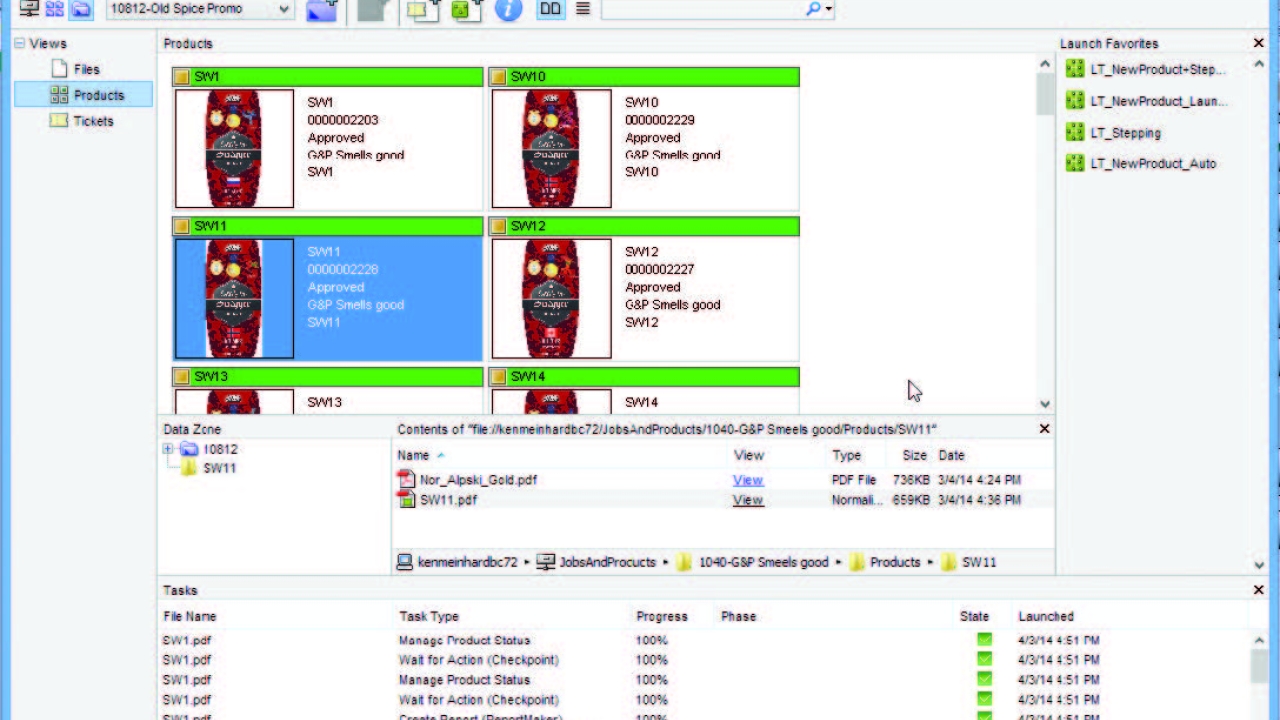Click product number 0000002229 in the SW10 card
The height and width of the screenshot is (720, 1280).
pyautogui.click(x=660, y=120)
